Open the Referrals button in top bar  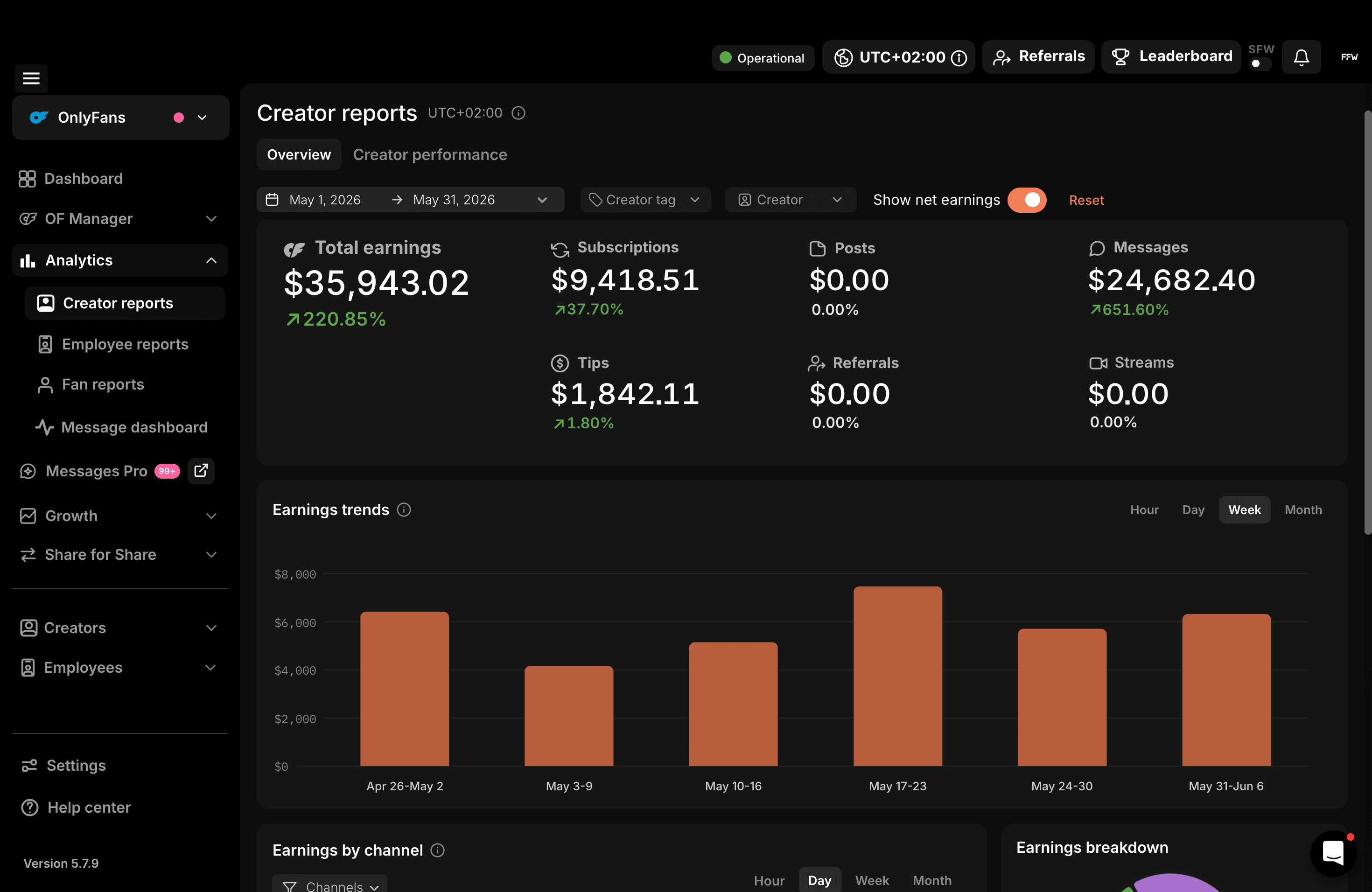[1038, 56]
